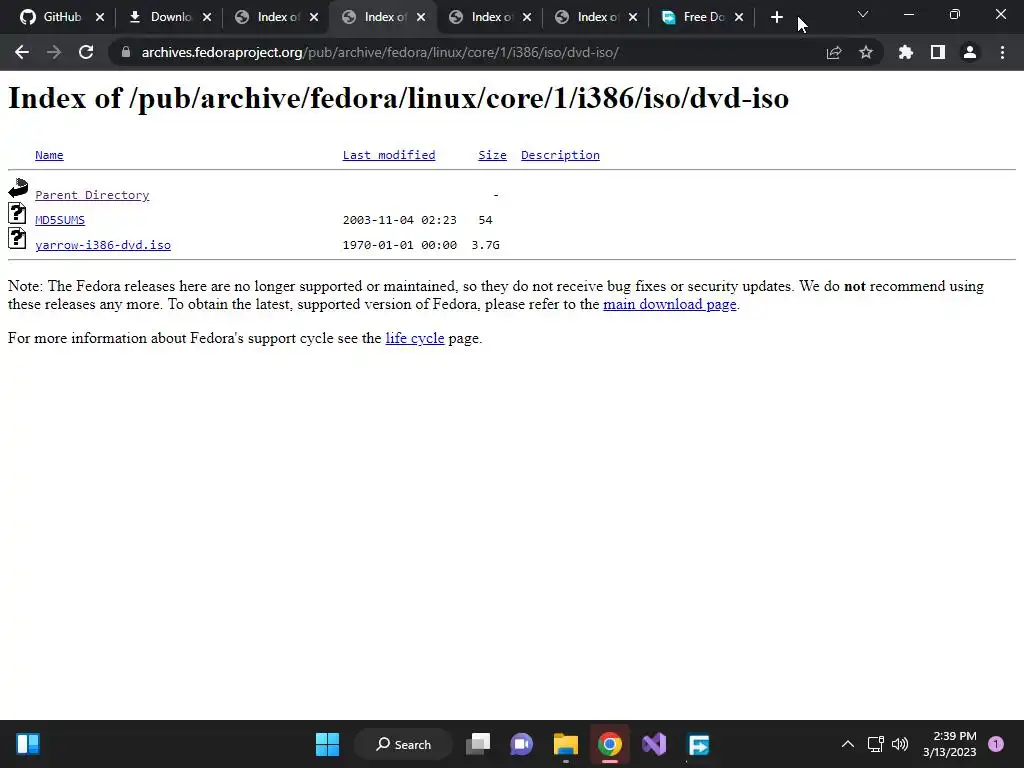Click the padlock site info icon
This screenshot has height=768, width=1024.
point(126,52)
